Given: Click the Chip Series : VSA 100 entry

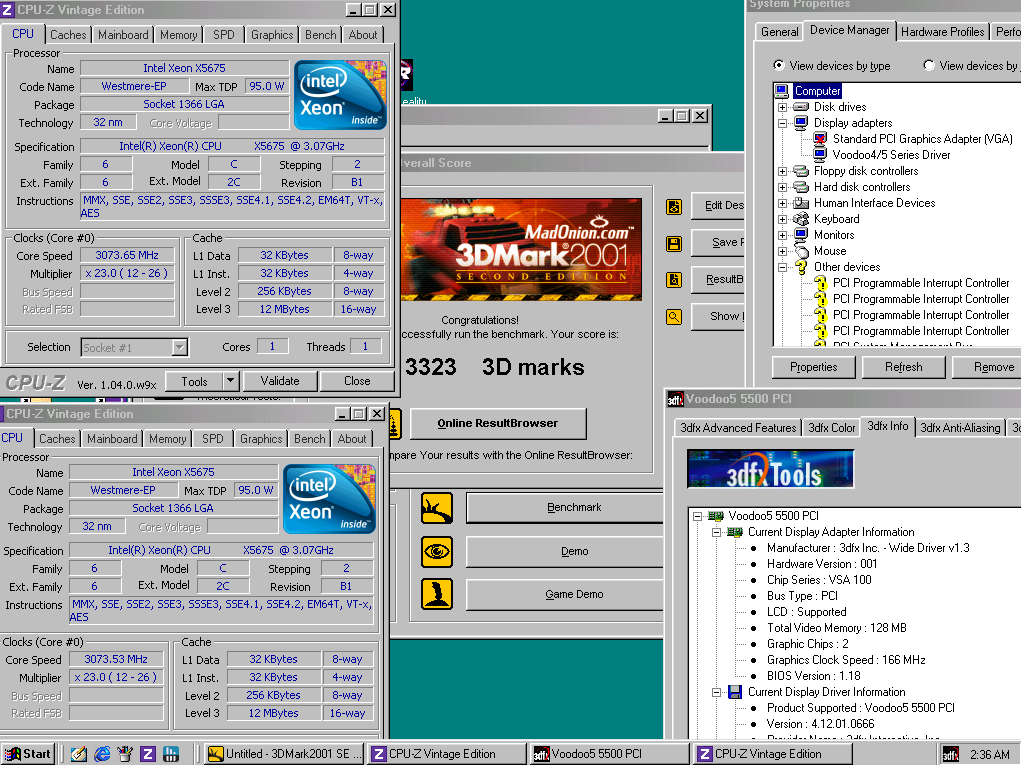Looking at the screenshot, I should coord(818,580).
